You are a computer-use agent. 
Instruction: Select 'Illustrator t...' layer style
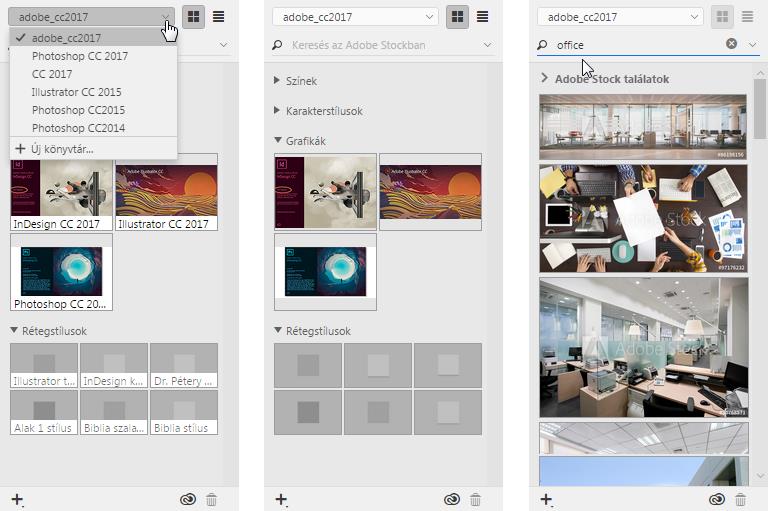(44, 365)
